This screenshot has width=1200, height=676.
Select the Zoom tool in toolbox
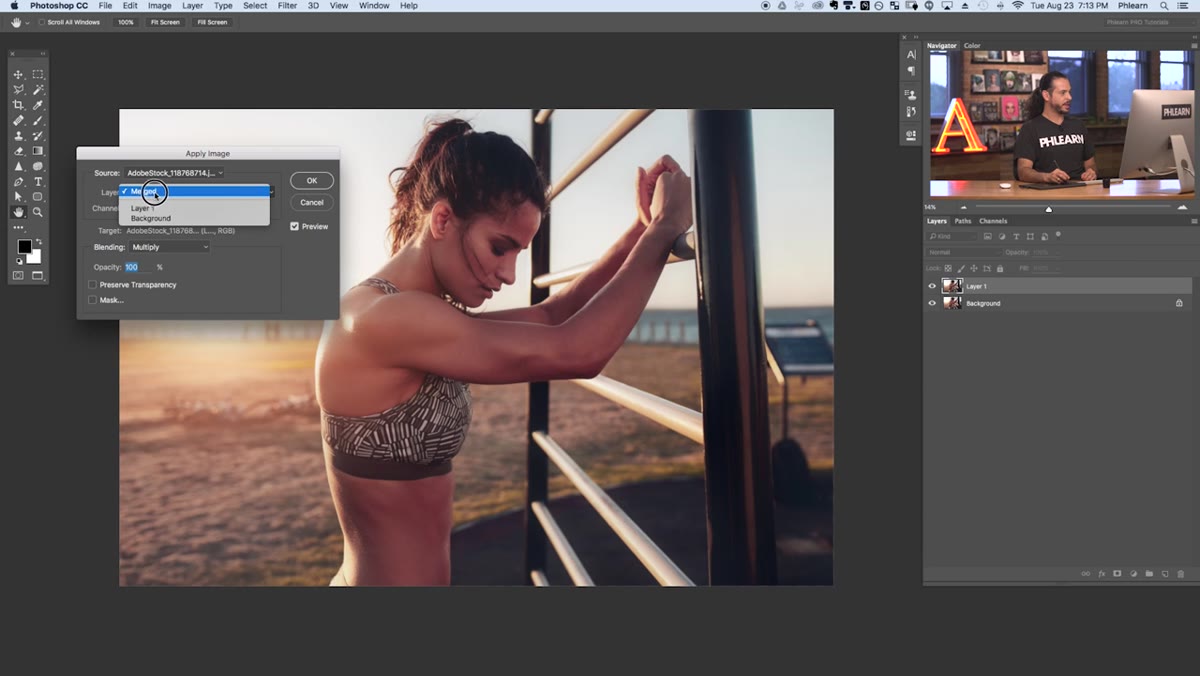click(38, 212)
